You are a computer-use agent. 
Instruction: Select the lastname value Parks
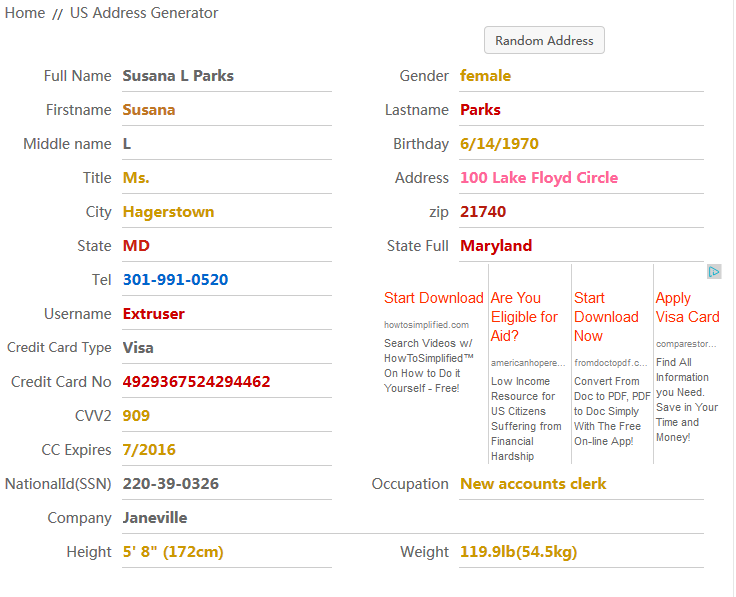(x=480, y=110)
